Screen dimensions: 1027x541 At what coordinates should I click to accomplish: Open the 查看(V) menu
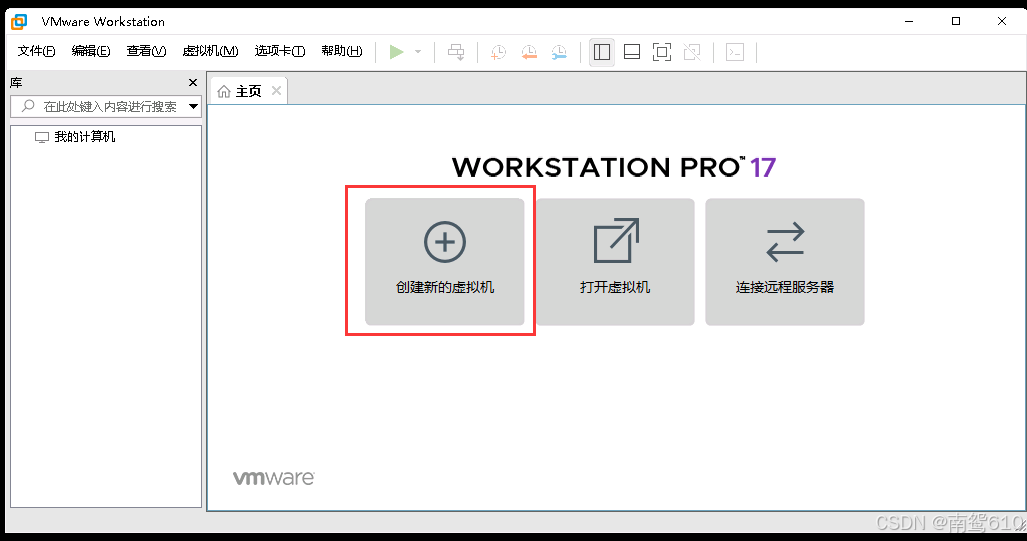coord(146,51)
